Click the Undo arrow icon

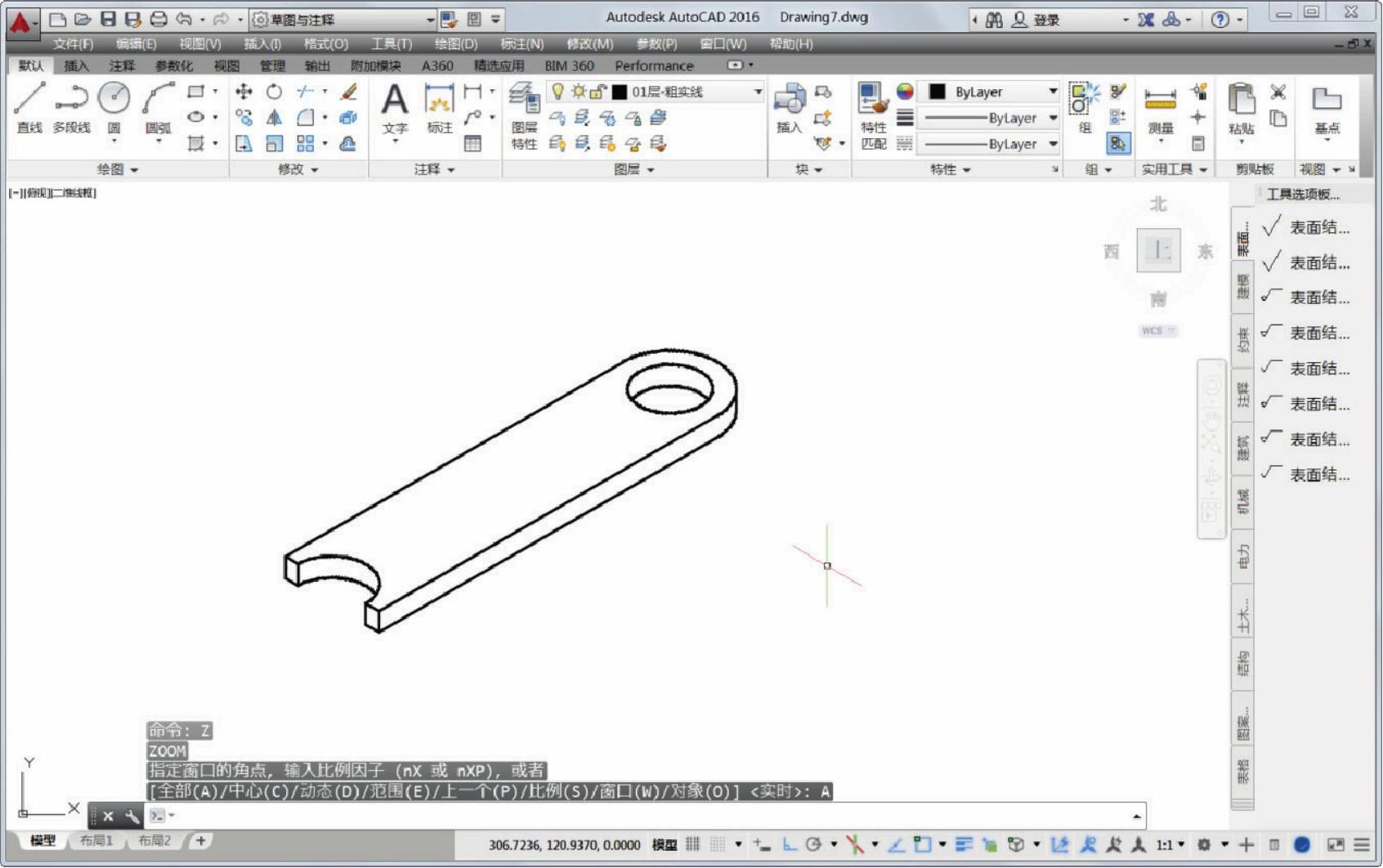click(x=184, y=19)
